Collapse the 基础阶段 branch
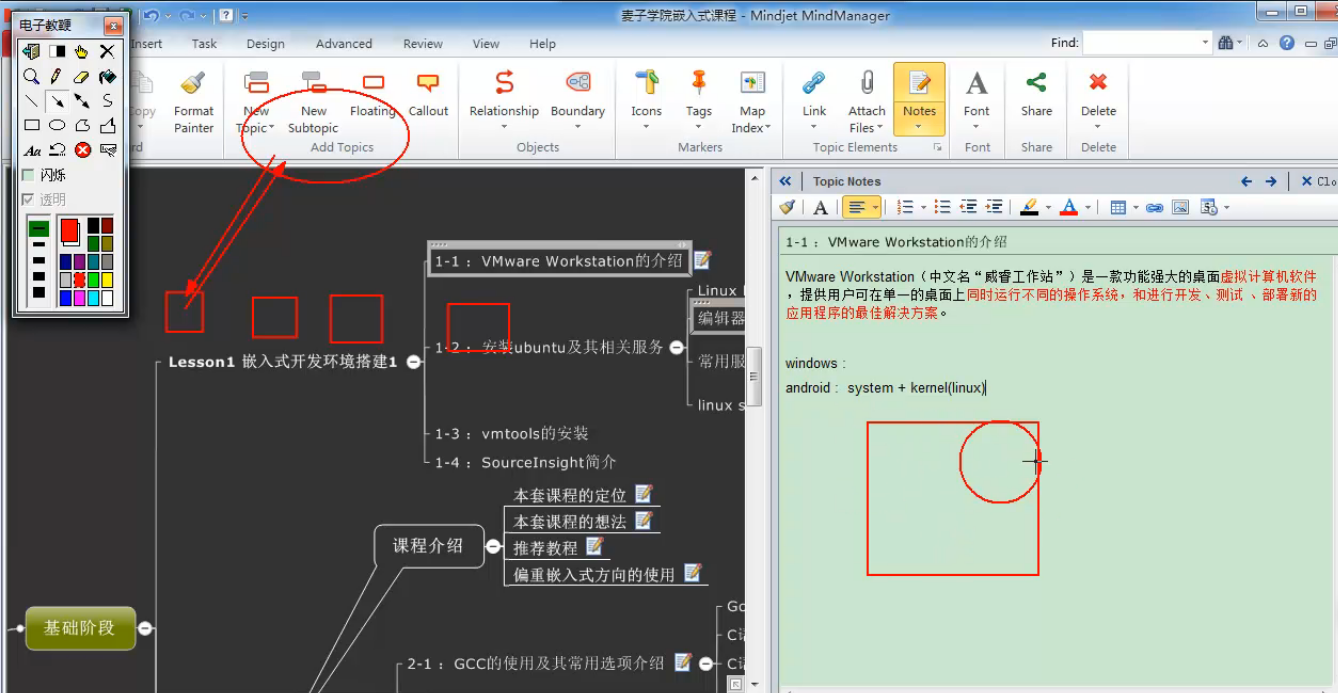 (145, 628)
